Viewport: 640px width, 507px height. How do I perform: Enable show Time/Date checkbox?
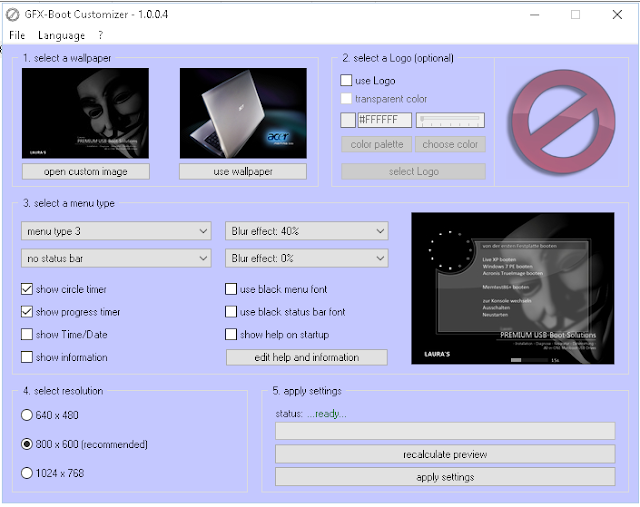pyautogui.click(x=27, y=334)
